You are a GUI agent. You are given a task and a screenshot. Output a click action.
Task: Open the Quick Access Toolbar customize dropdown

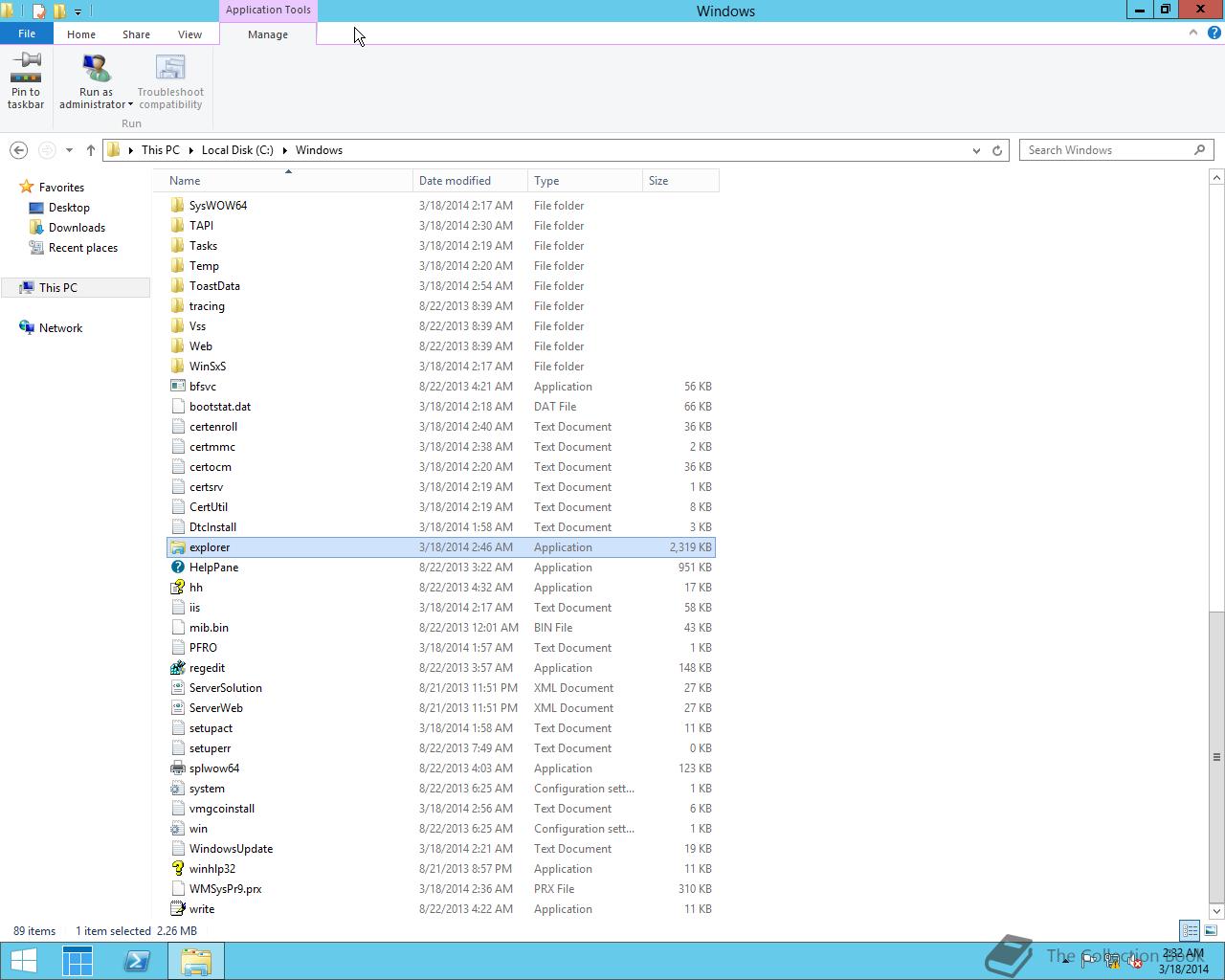(x=78, y=11)
